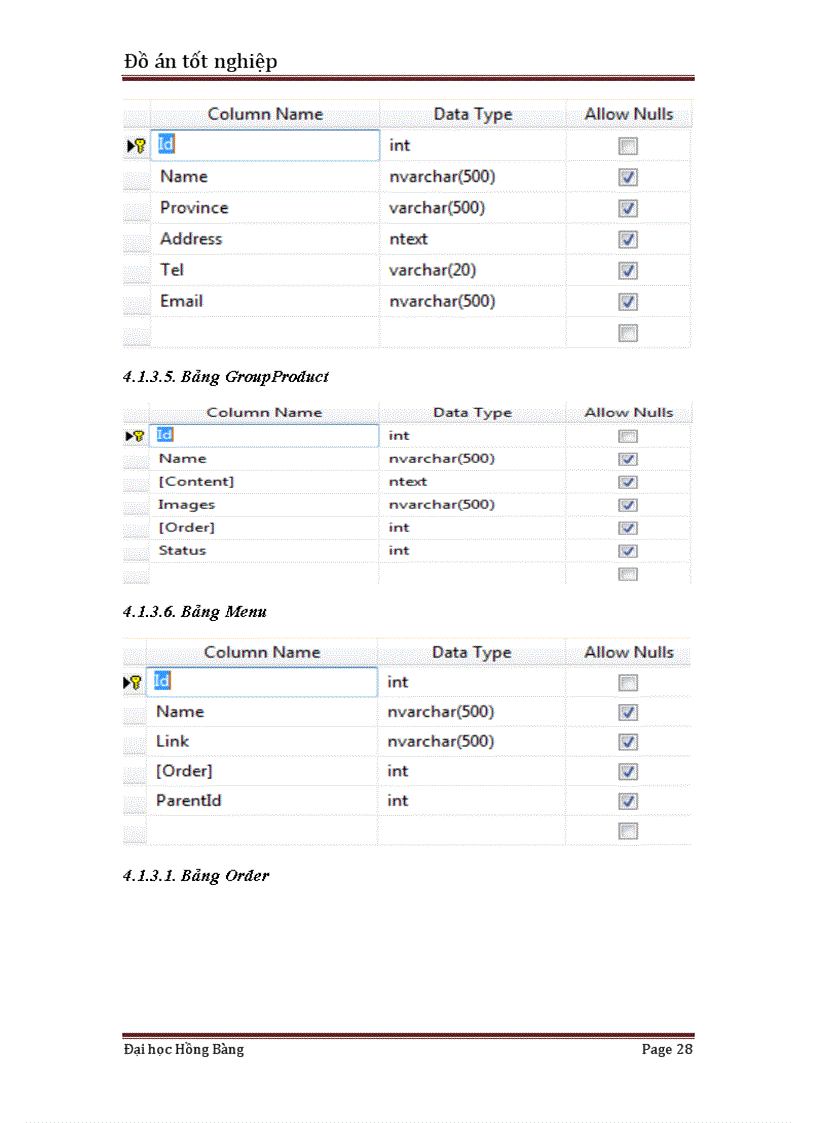Click the row selector for the Province row
The height and width of the screenshot is (1123, 816).
point(137,208)
